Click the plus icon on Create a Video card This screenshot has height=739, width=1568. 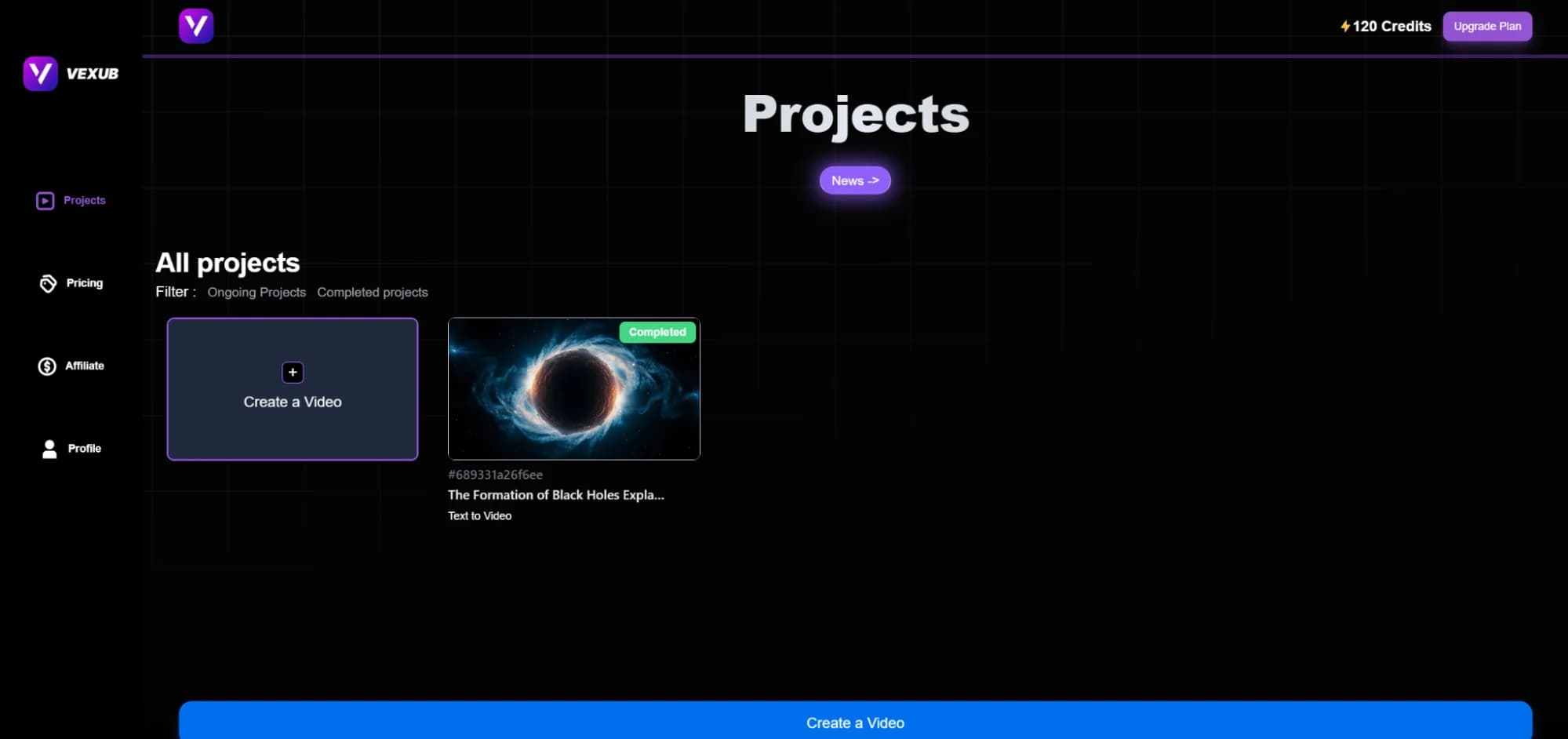pos(292,373)
